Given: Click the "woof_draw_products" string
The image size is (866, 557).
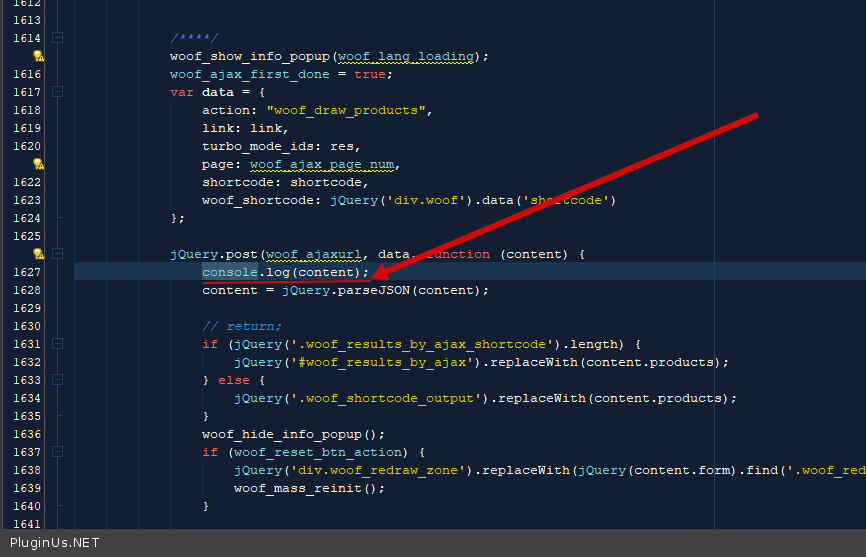Looking at the screenshot, I should click(346, 110).
